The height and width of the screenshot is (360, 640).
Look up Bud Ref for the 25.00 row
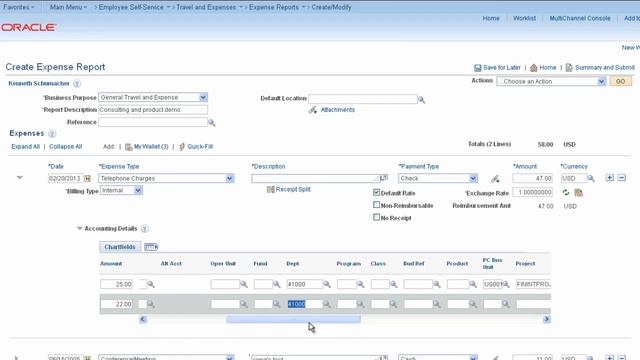pyautogui.click(x=436, y=284)
